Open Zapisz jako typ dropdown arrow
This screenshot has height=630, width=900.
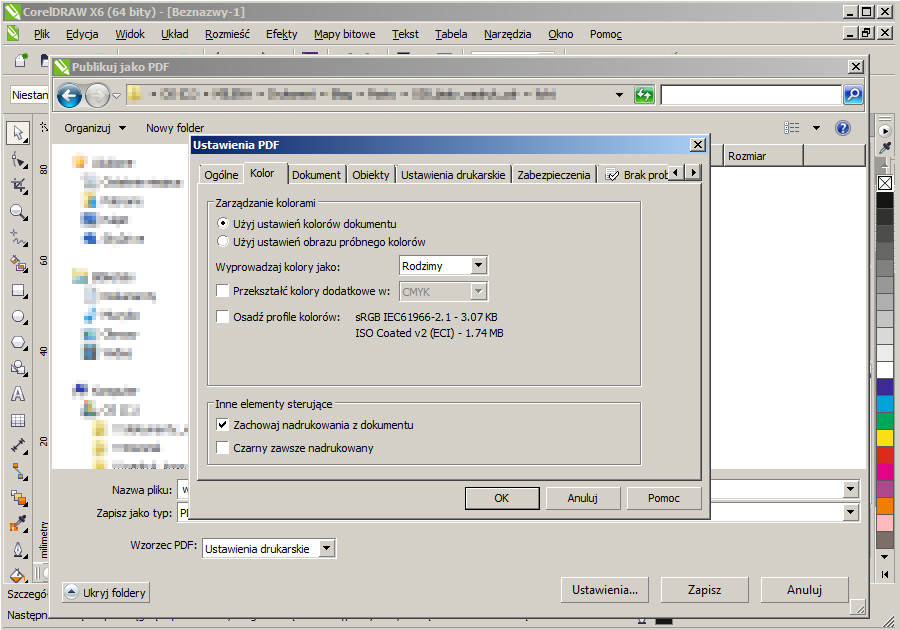[x=851, y=512]
